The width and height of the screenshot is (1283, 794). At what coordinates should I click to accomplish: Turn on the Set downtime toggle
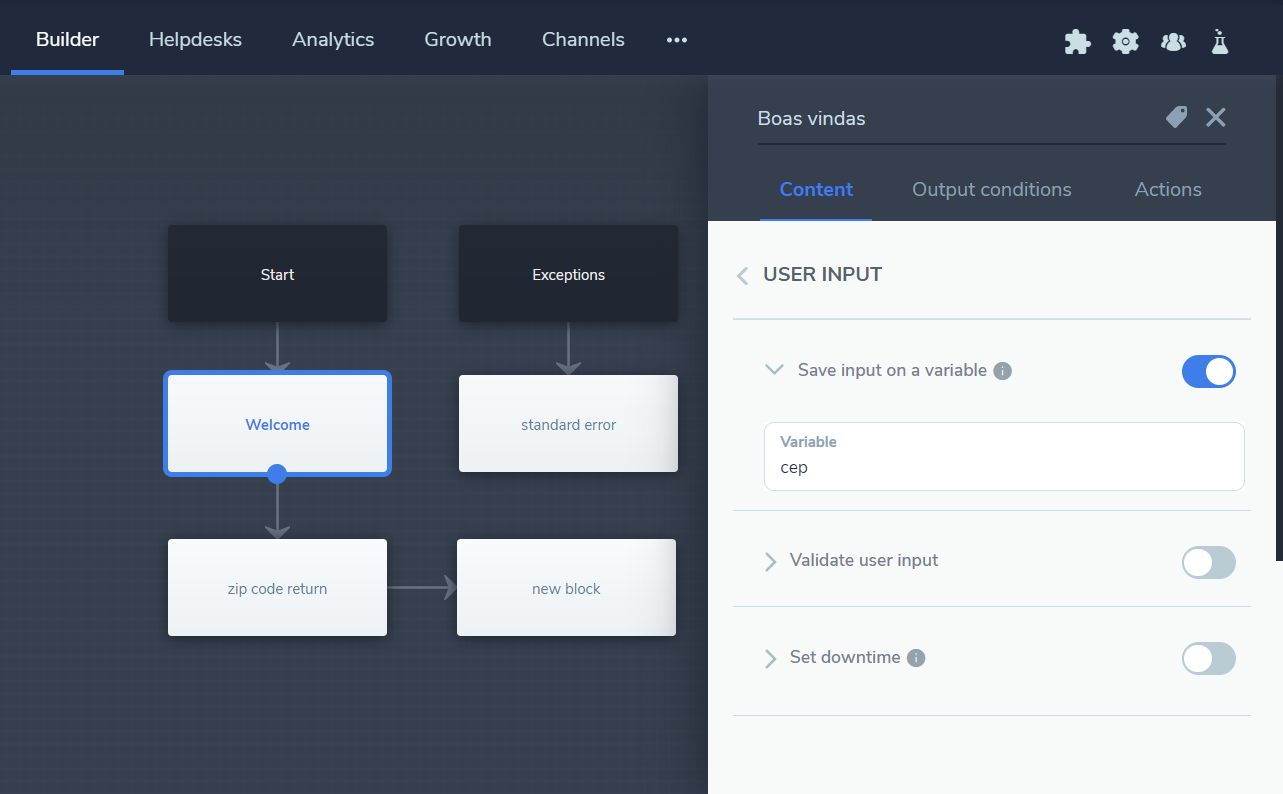pyautogui.click(x=1208, y=659)
